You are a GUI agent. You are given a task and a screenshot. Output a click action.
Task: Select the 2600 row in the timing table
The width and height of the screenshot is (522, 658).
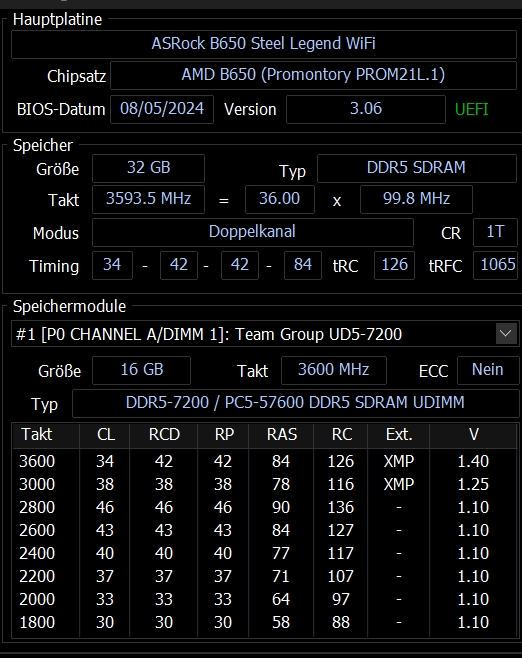pos(265,531)
